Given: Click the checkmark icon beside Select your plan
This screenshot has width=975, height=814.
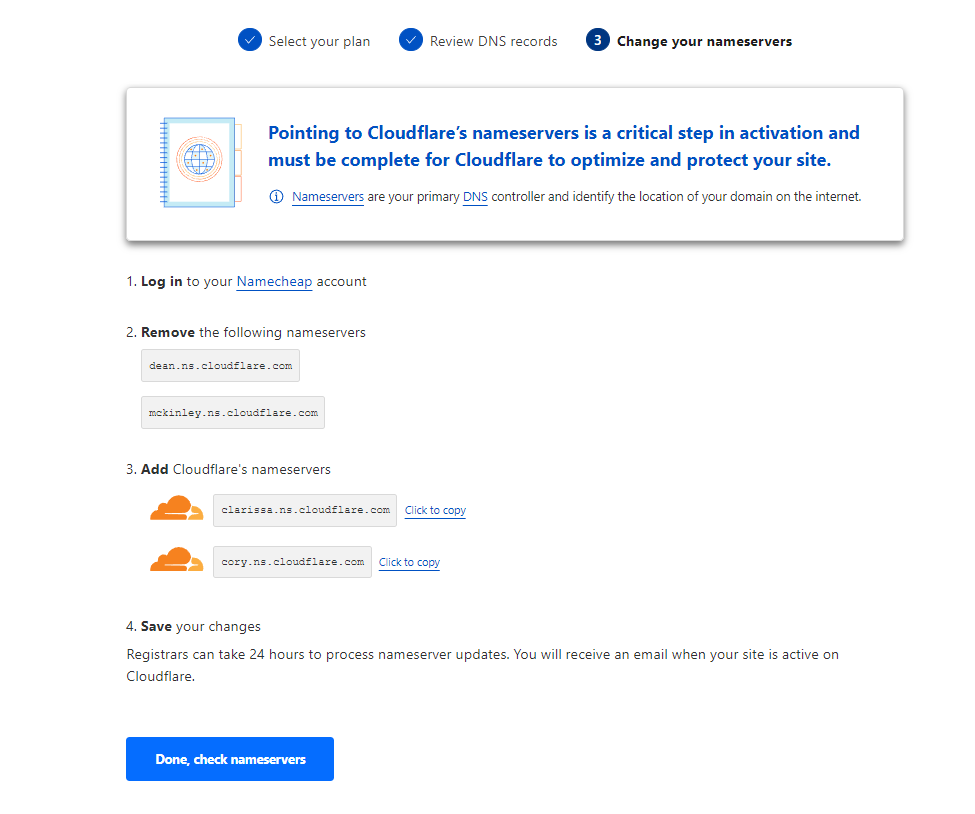Looking at the screenshot, I should coord(249,40).
